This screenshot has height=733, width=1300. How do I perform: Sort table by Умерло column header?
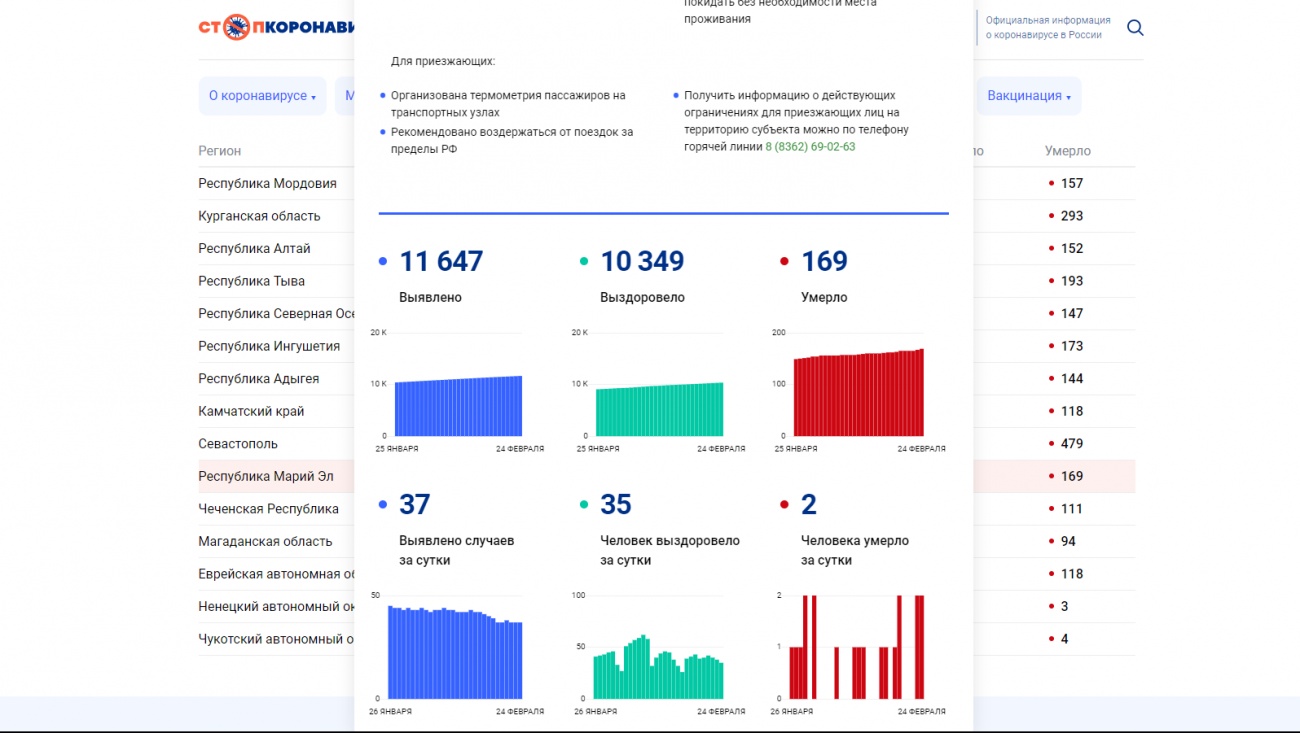(x=1067, y=151)
